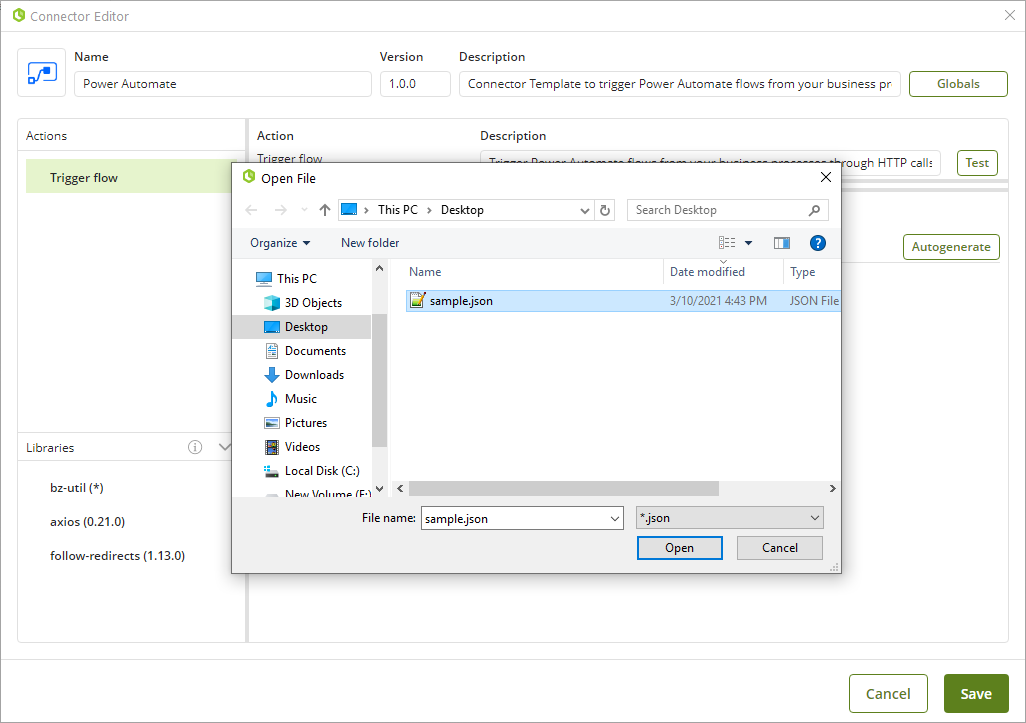Cancel the Open File dialog
The image size is (1026, 723).
(779, 548)
